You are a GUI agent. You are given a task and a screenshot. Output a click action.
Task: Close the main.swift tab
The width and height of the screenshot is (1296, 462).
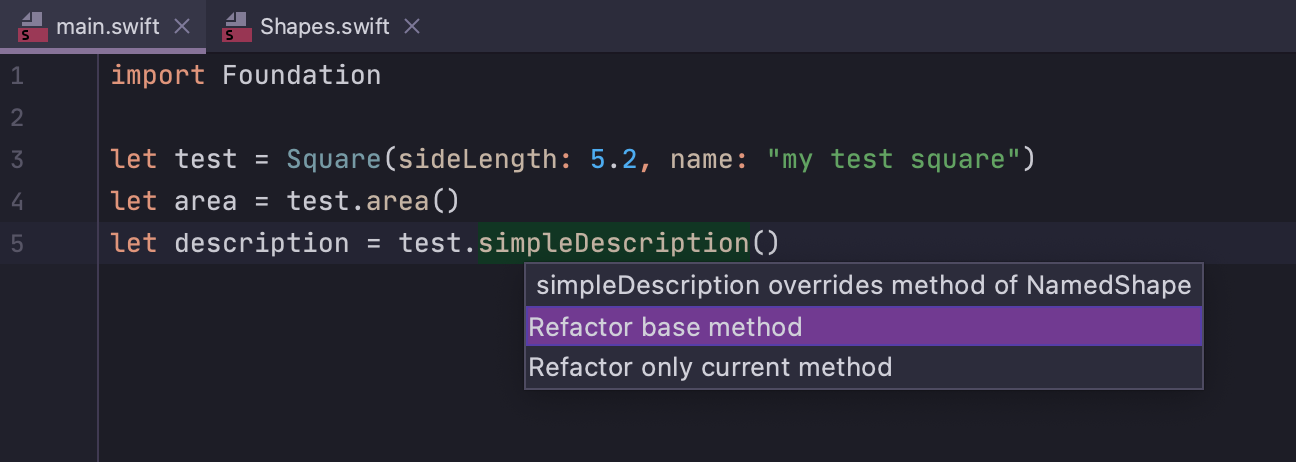pyautogui.click(x=182, y=27)
